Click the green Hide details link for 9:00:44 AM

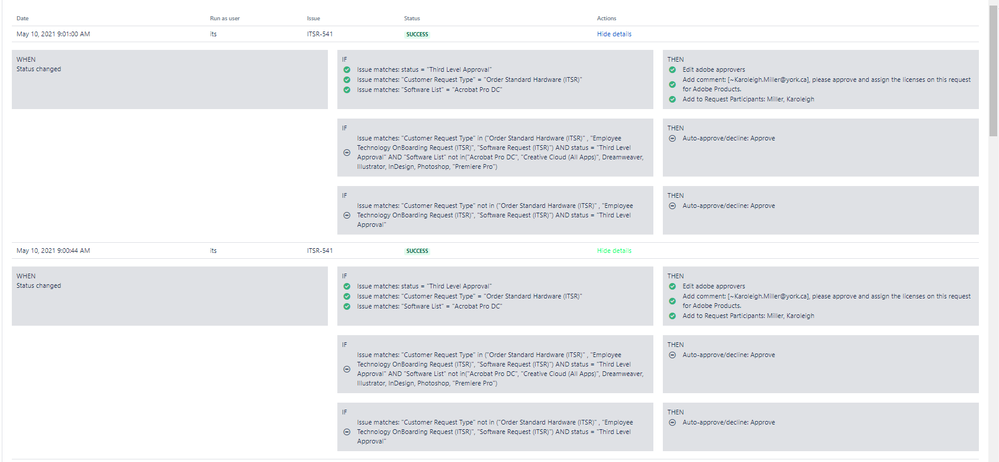614,250
